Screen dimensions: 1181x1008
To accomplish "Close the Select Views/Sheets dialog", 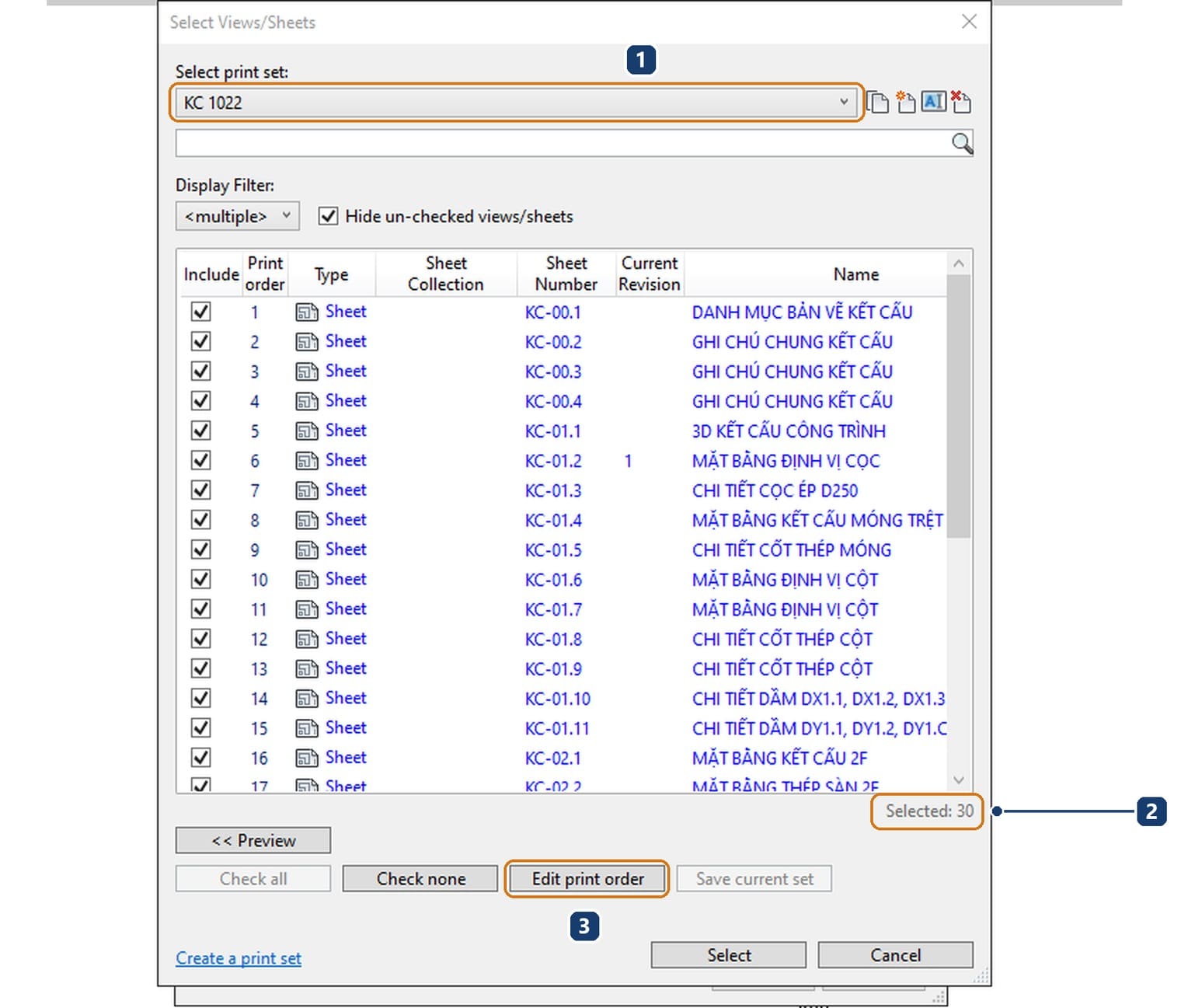I will [969, 22].
